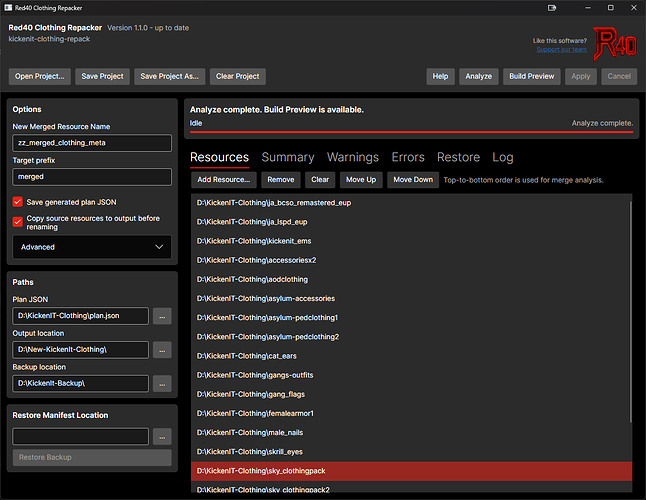
Task: Open the Warnings tab
Action: coord(353,157)
